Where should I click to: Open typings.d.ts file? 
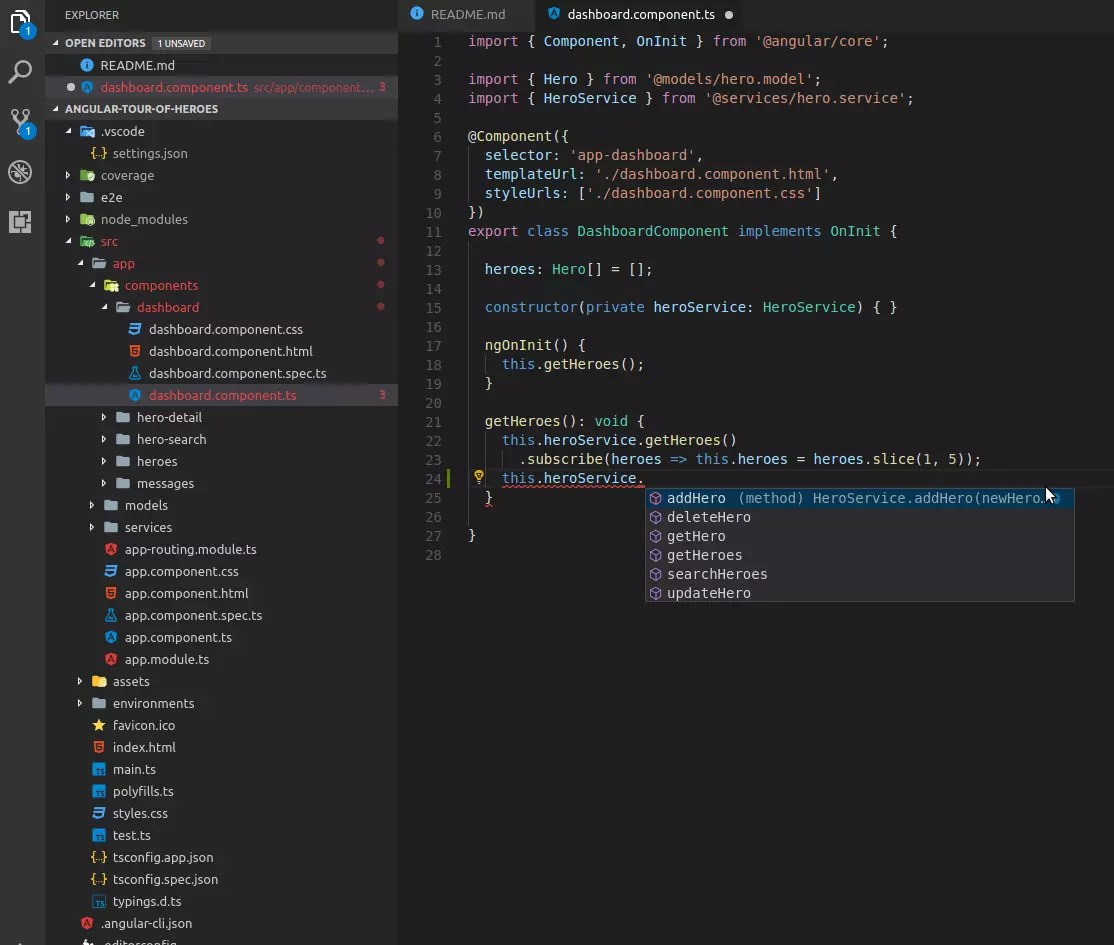(x=222, y=901)
